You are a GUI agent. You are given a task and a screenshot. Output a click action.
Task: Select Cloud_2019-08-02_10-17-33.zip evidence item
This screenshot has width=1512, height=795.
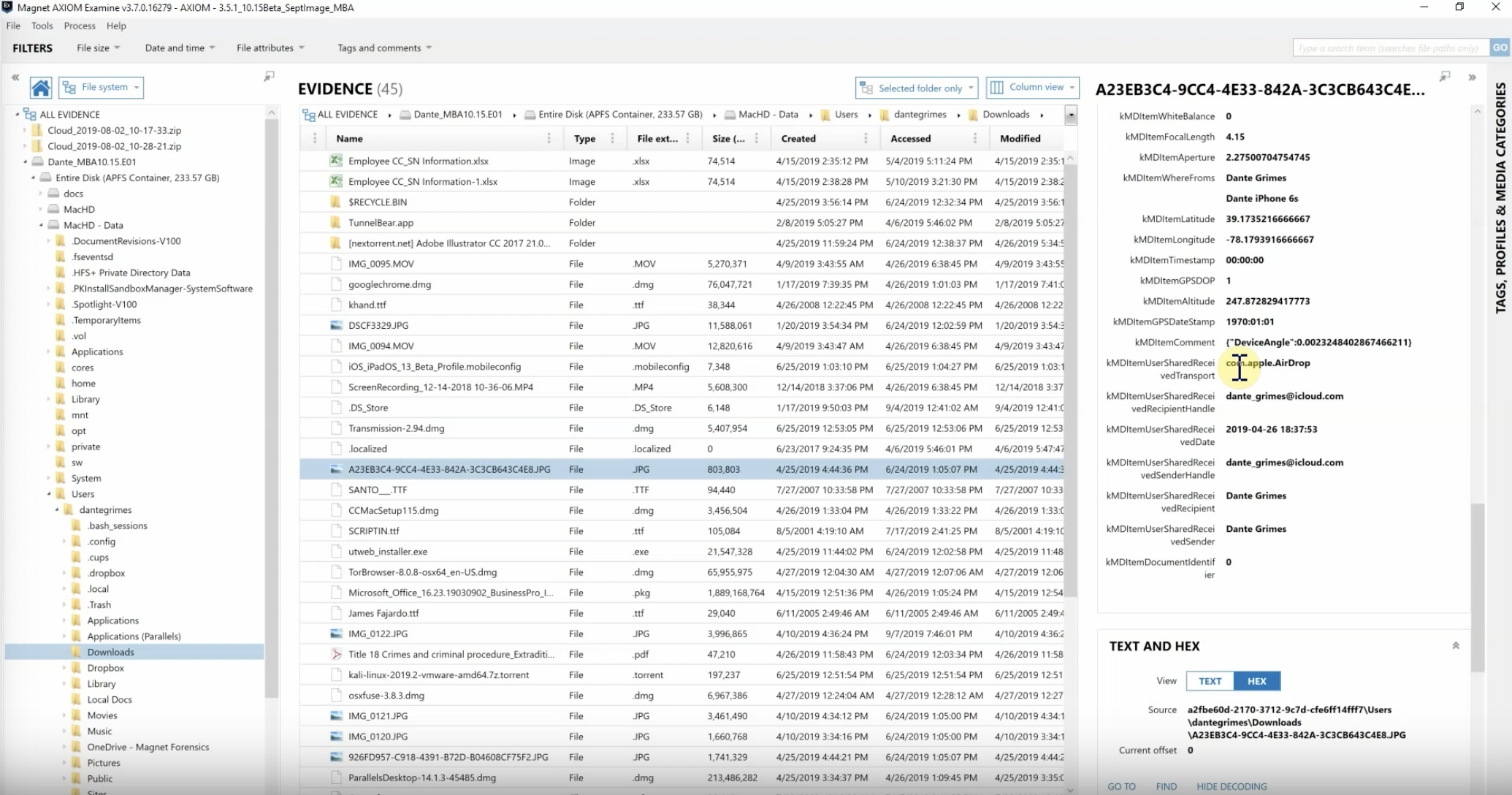pos(114,130)
